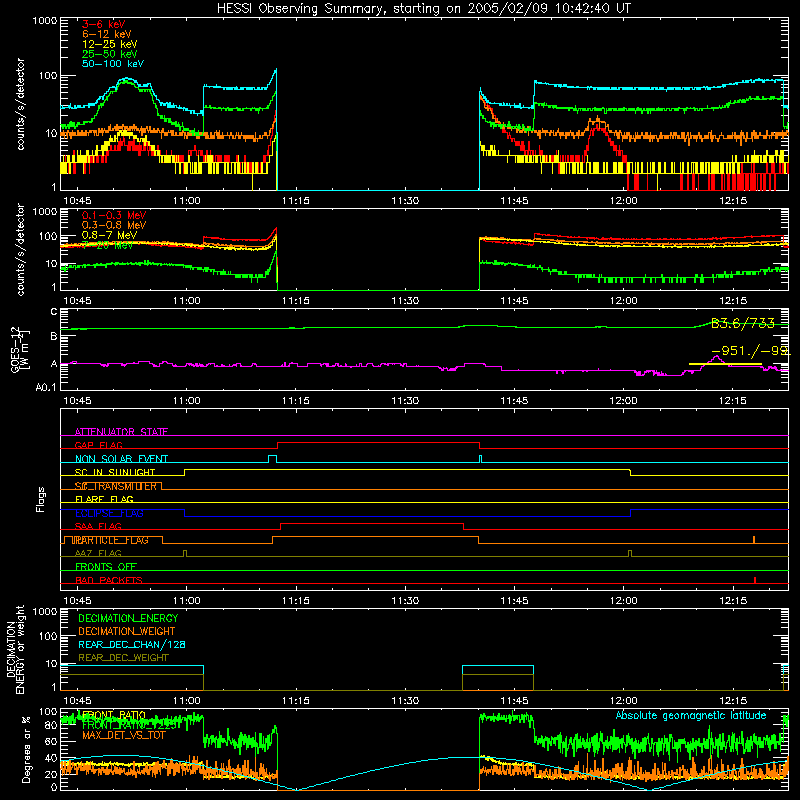The height and width of the screenshot is (800, 800).
Task: Click the Flags axis title
Action: click(41, 499)
